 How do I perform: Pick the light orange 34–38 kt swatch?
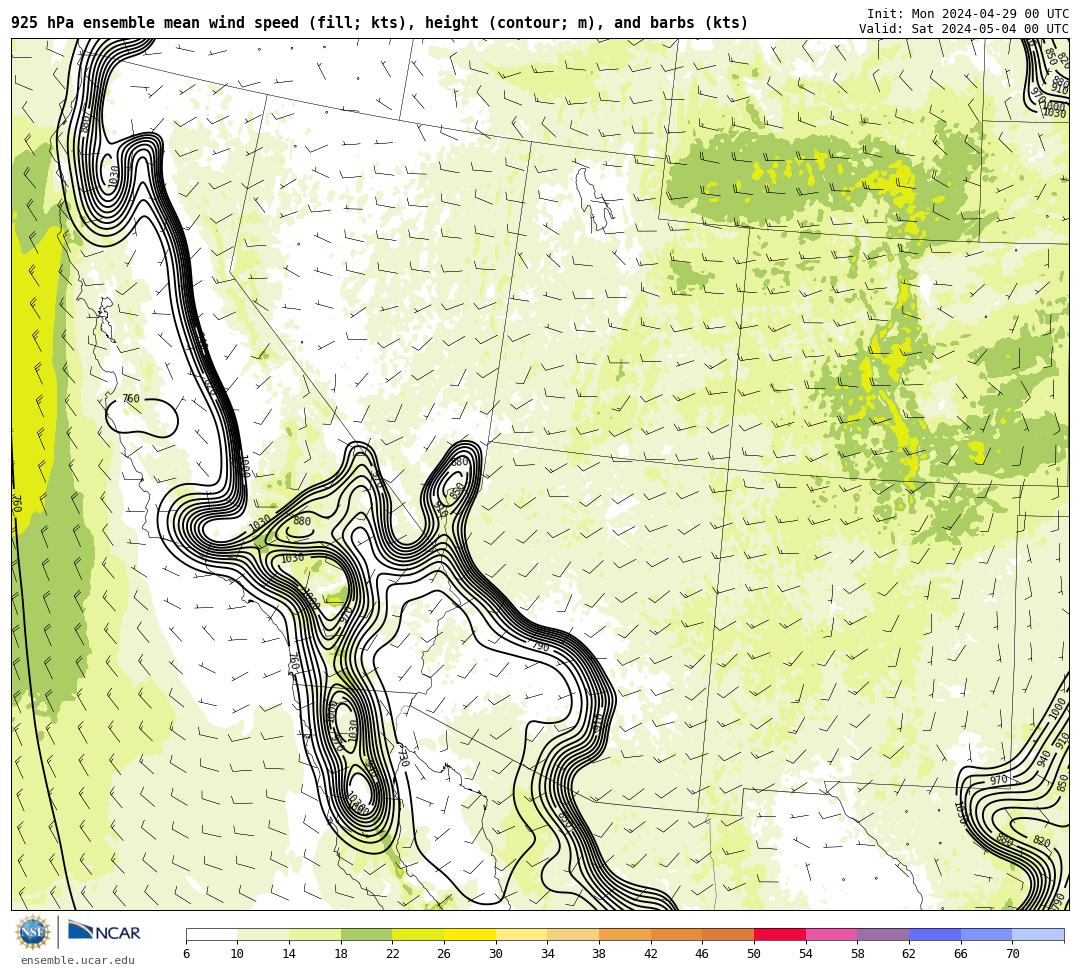click(573, 934)
